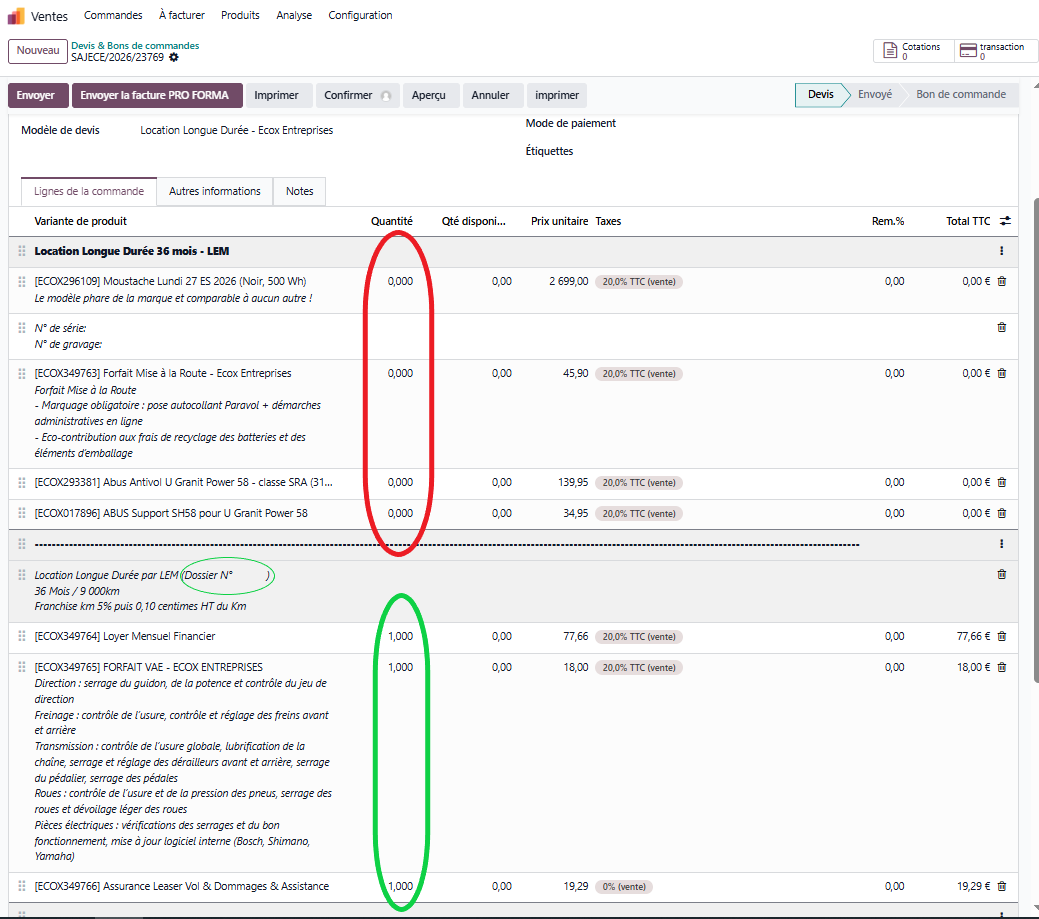Edit unit price 2 699,00

[x=569, y=282]
